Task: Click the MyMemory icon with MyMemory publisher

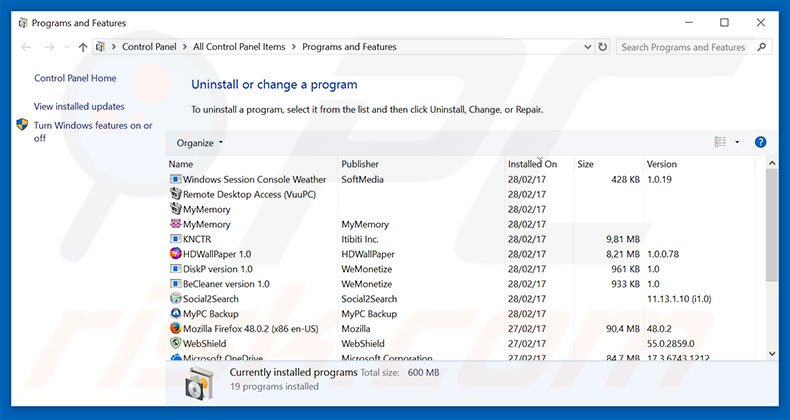Action: click(175, 224)
